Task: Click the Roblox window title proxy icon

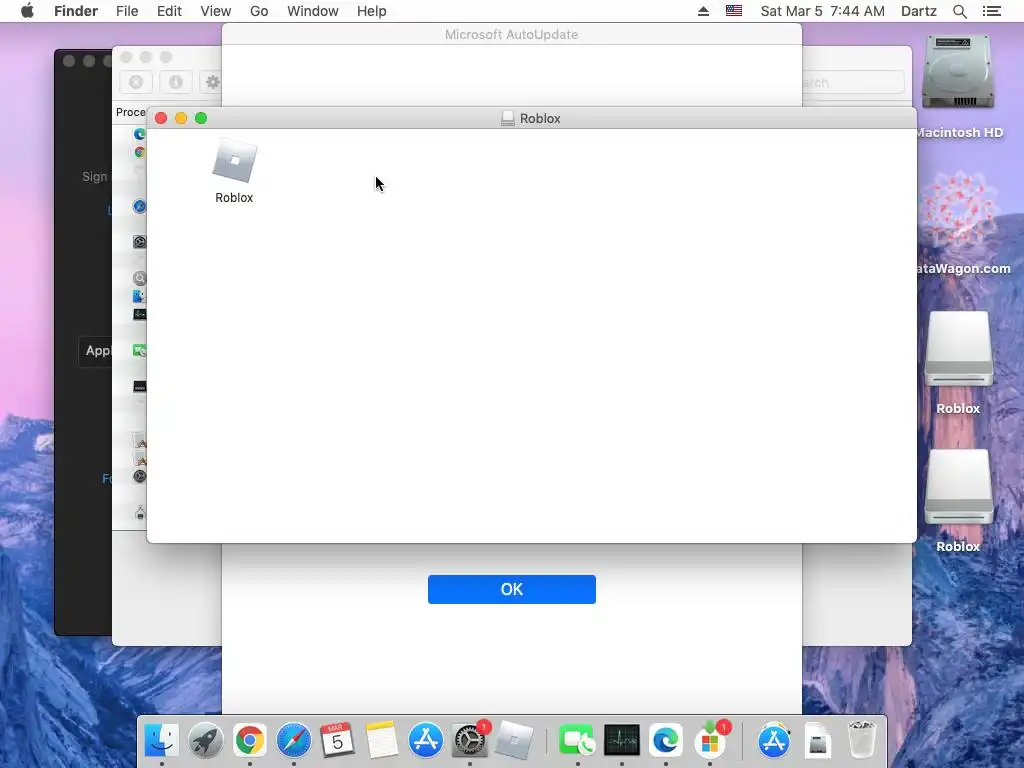Action: (x=507, y=118)
